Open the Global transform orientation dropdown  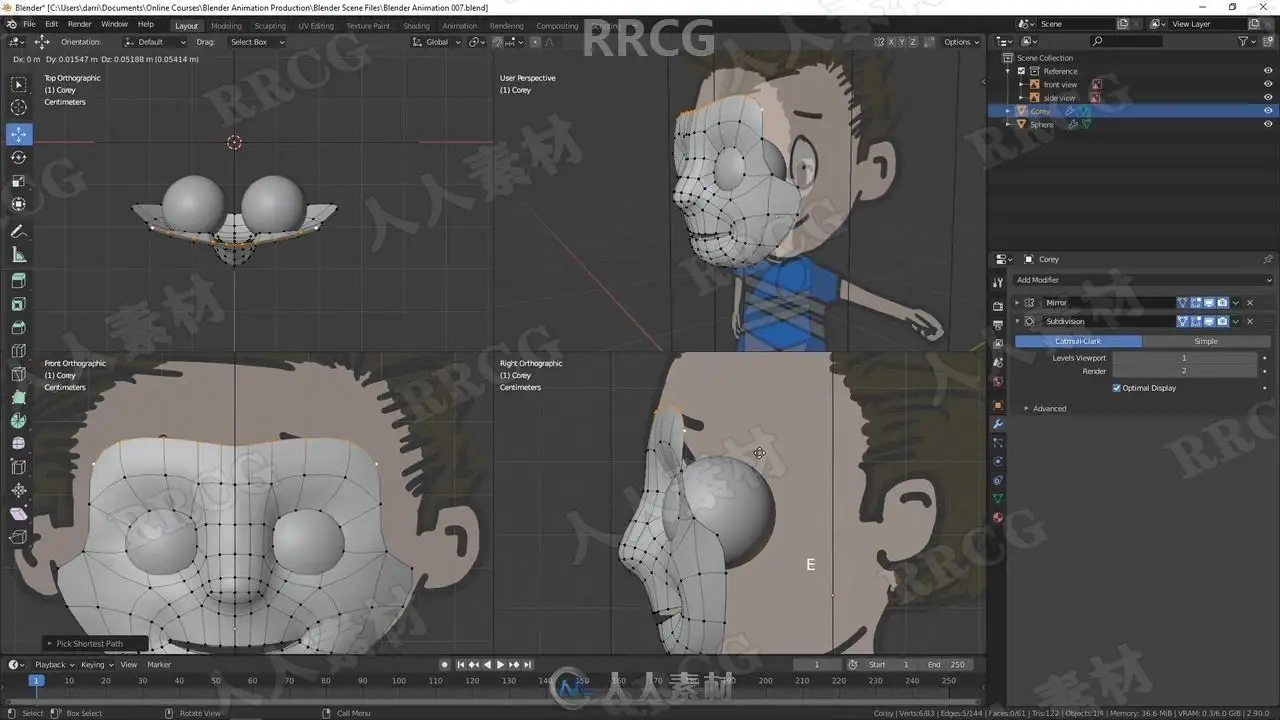pyautogui.click(x=437, y=42)
